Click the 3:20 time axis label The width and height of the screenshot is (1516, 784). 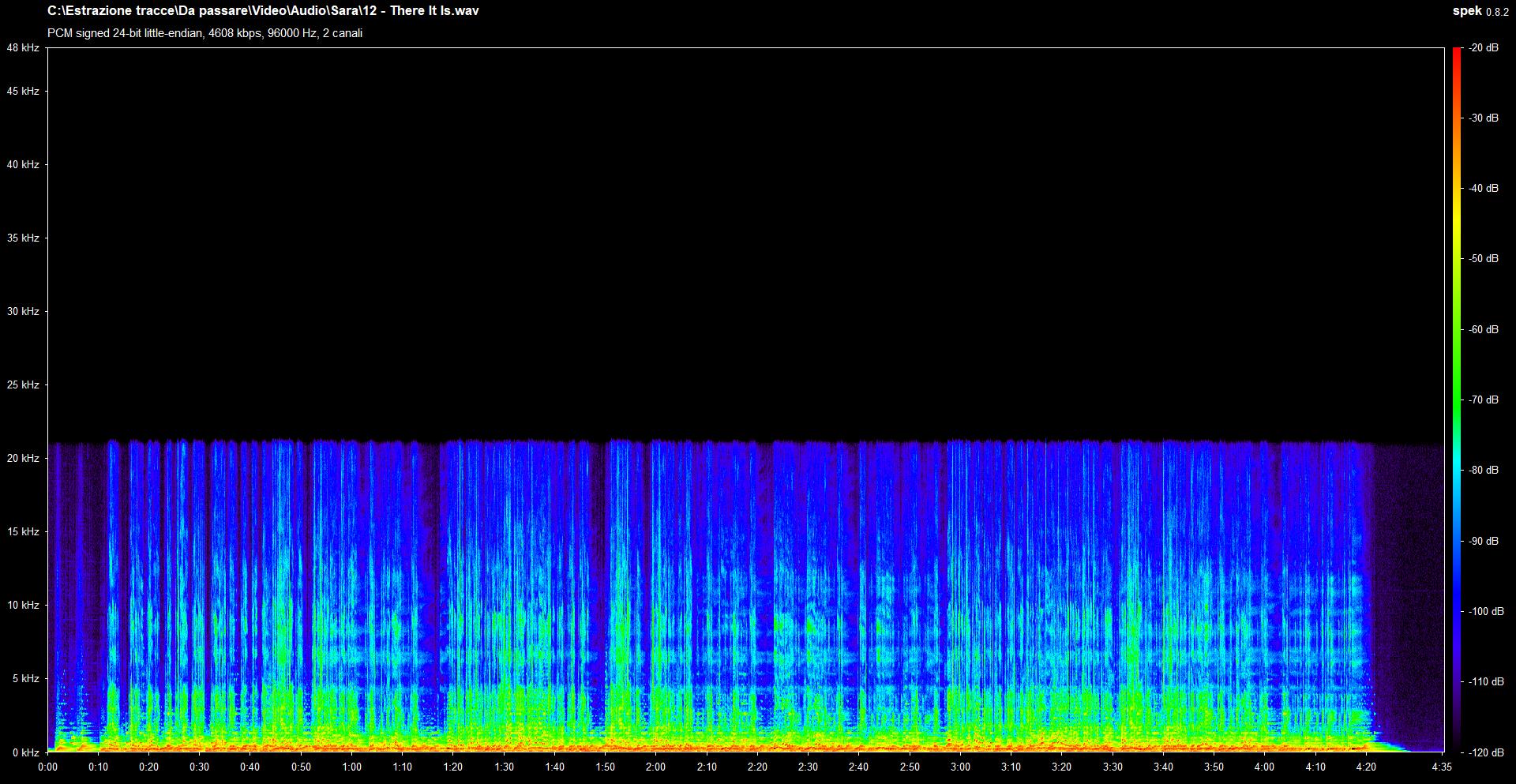click(x=1062, y=767)
